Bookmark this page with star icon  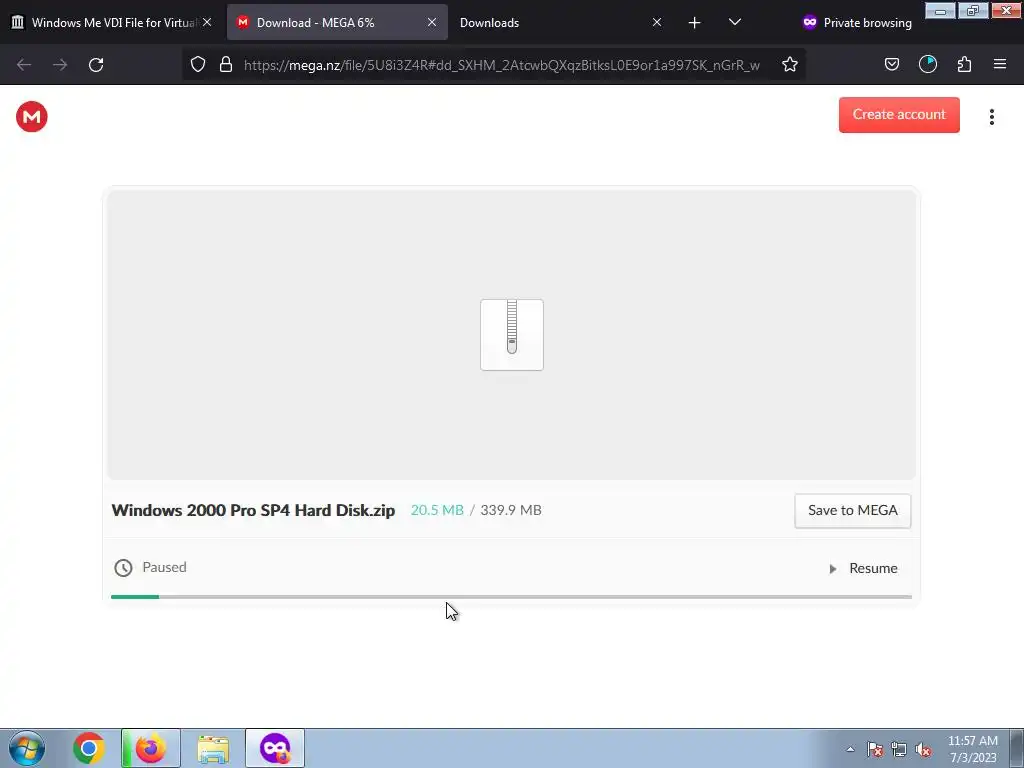point(790,64)
